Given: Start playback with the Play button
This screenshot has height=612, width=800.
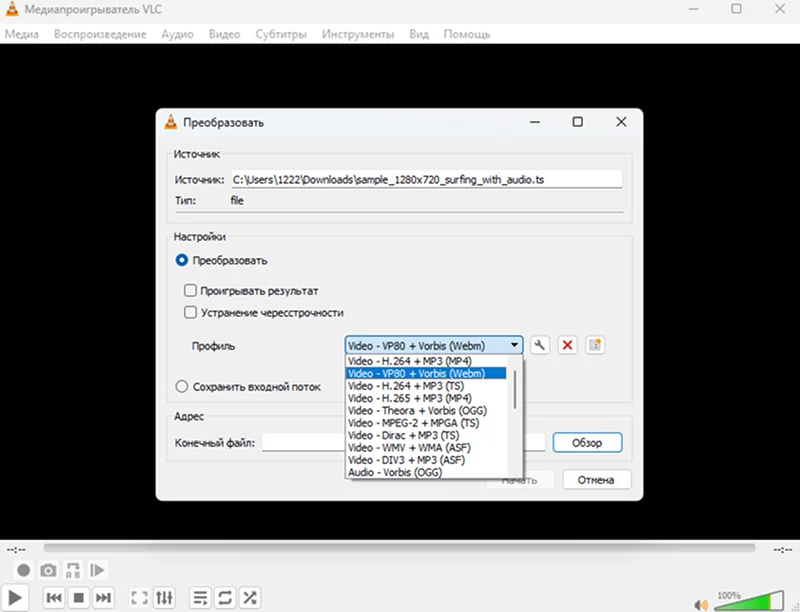Looking at the screenshot, I should tap(15, 597).
